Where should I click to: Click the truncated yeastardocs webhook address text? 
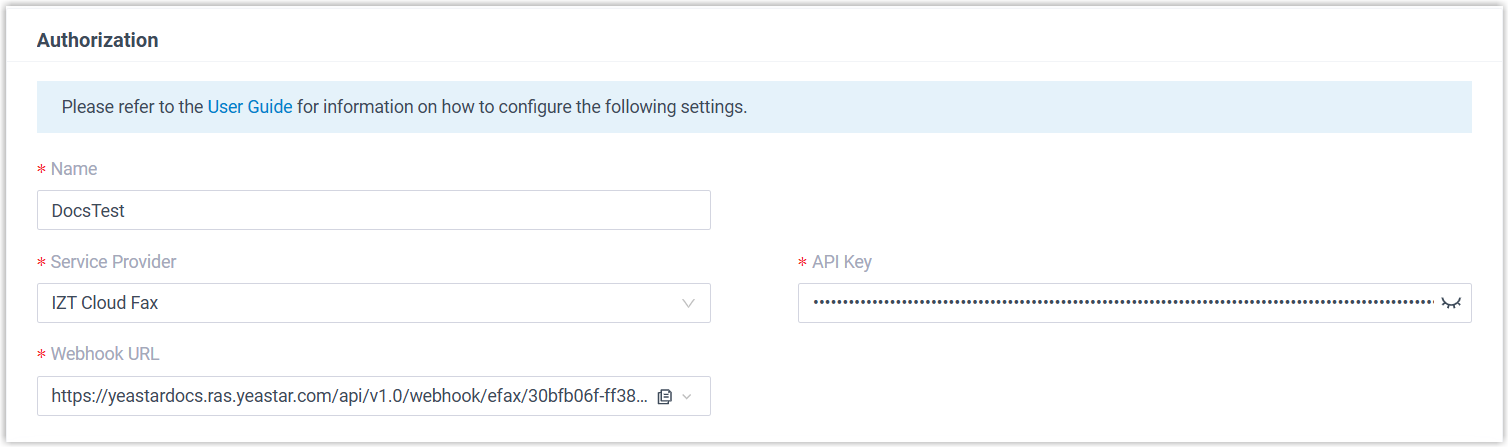click(348, 397)
